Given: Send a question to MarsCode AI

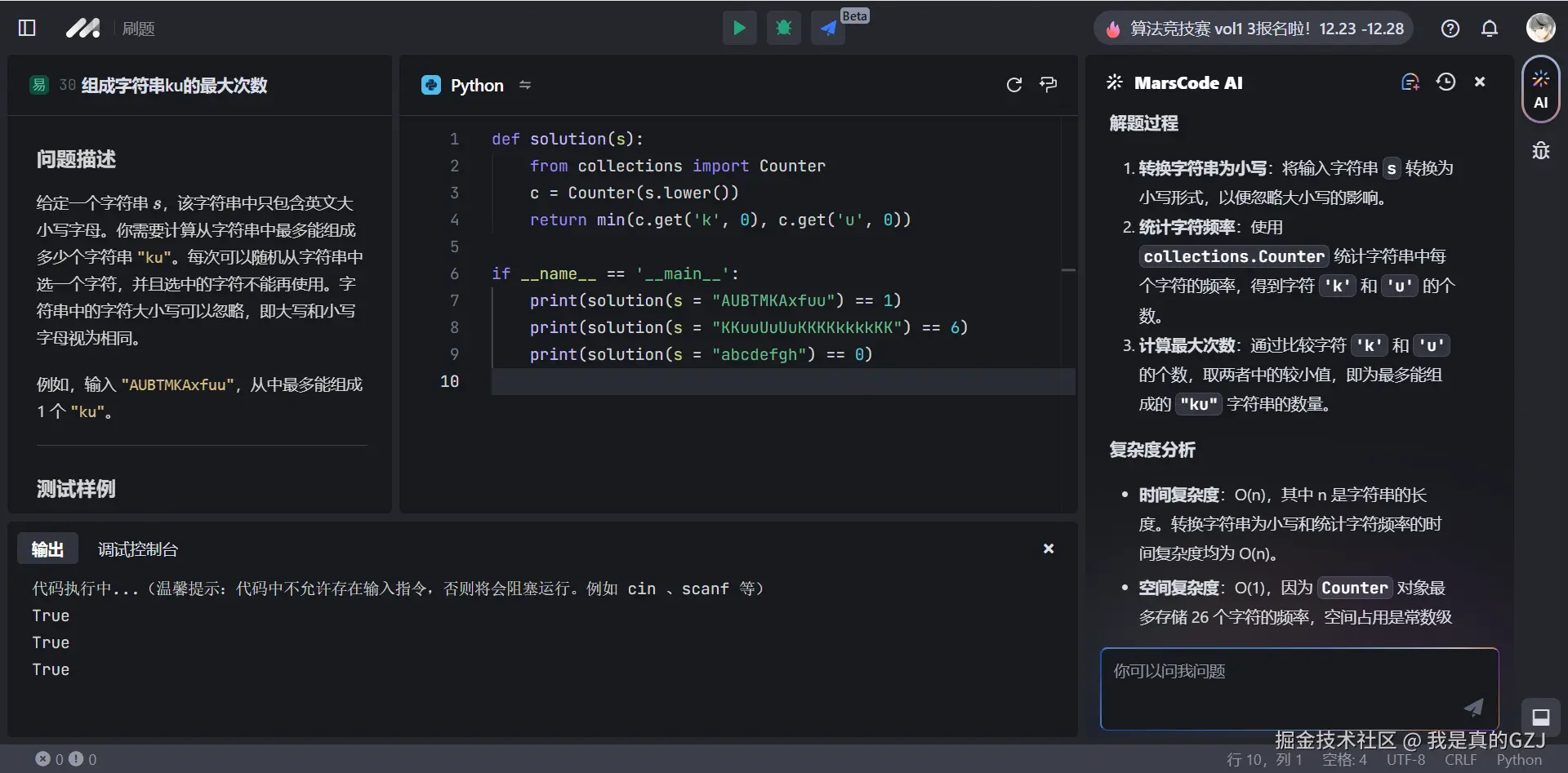Looking at the screenshot, I should coord(1472,708).
